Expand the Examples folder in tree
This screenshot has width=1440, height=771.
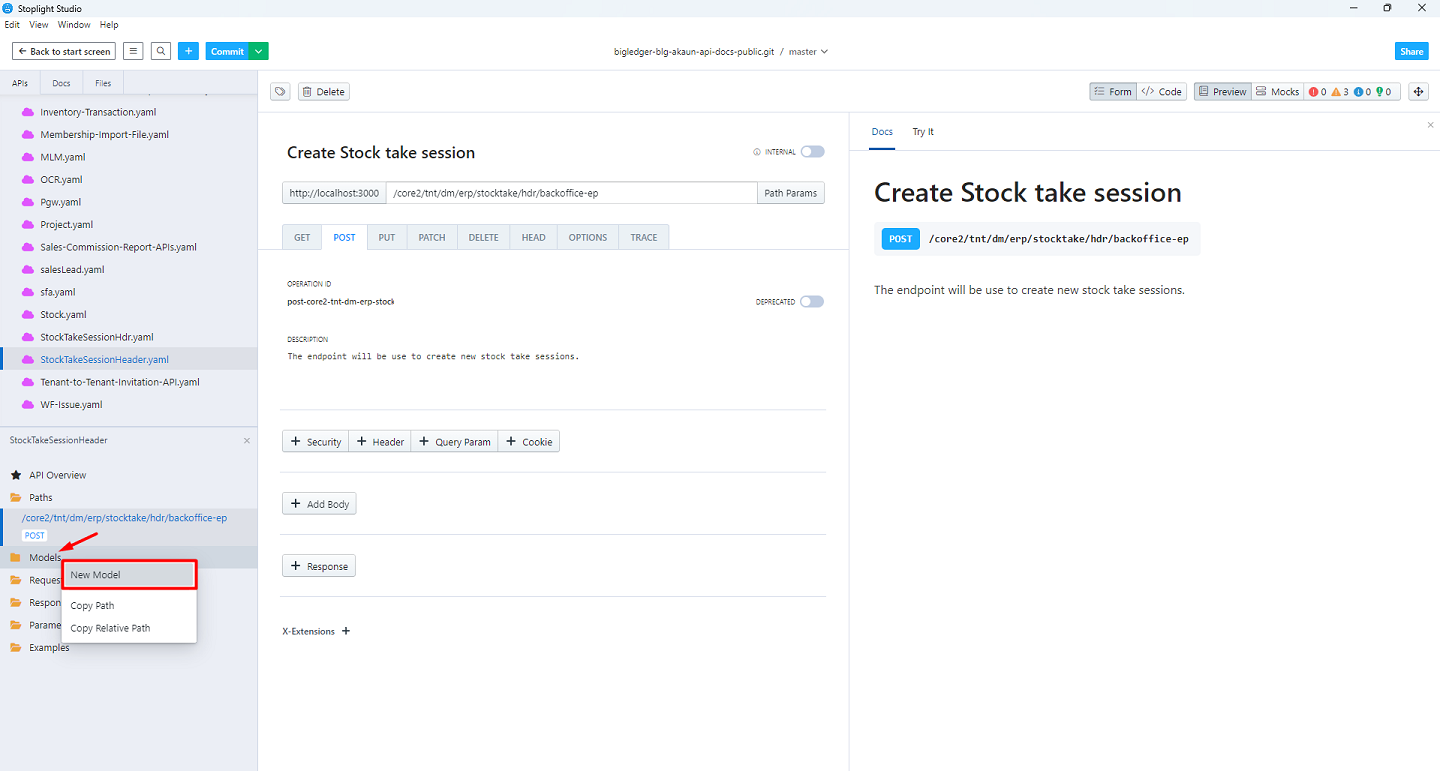tap(49, 648)
